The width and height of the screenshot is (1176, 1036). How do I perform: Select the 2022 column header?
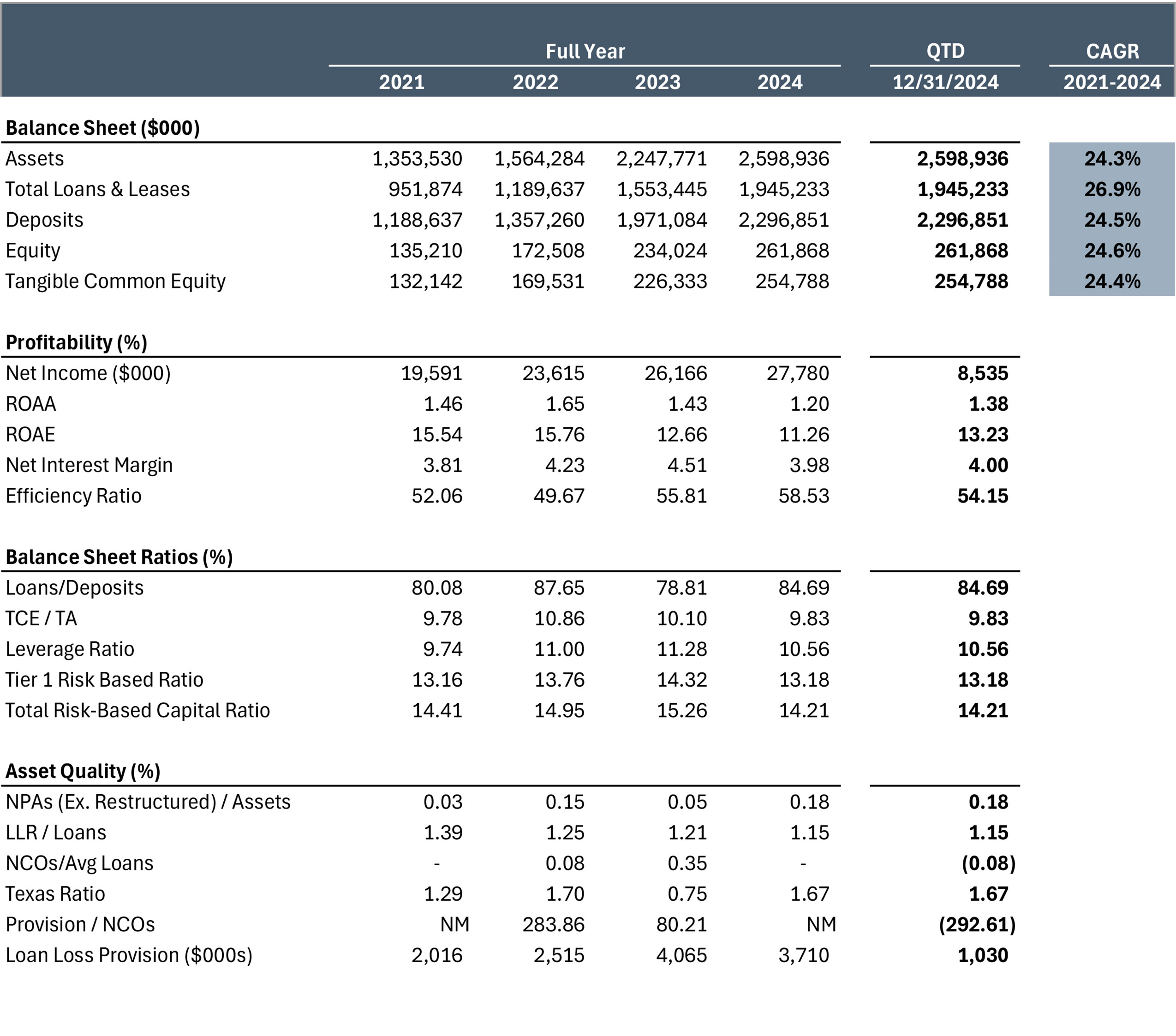click(x=536, y=82)
